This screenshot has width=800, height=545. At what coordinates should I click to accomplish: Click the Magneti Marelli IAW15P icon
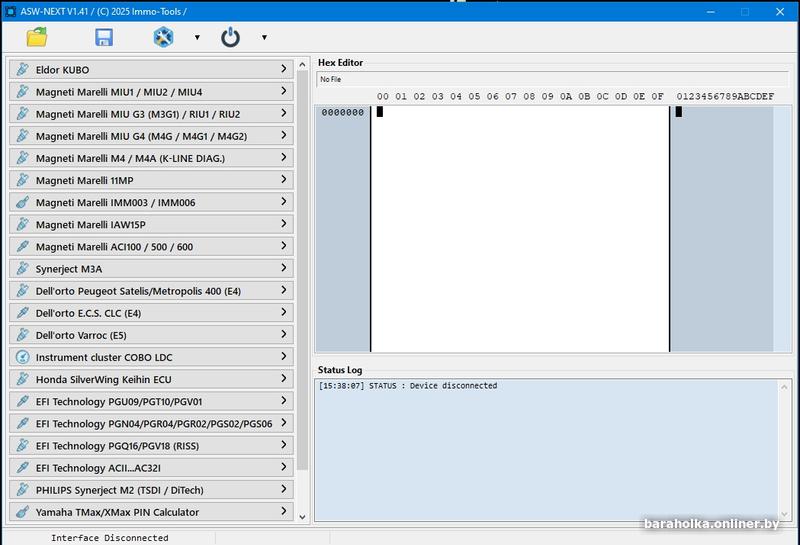(22, 224)
